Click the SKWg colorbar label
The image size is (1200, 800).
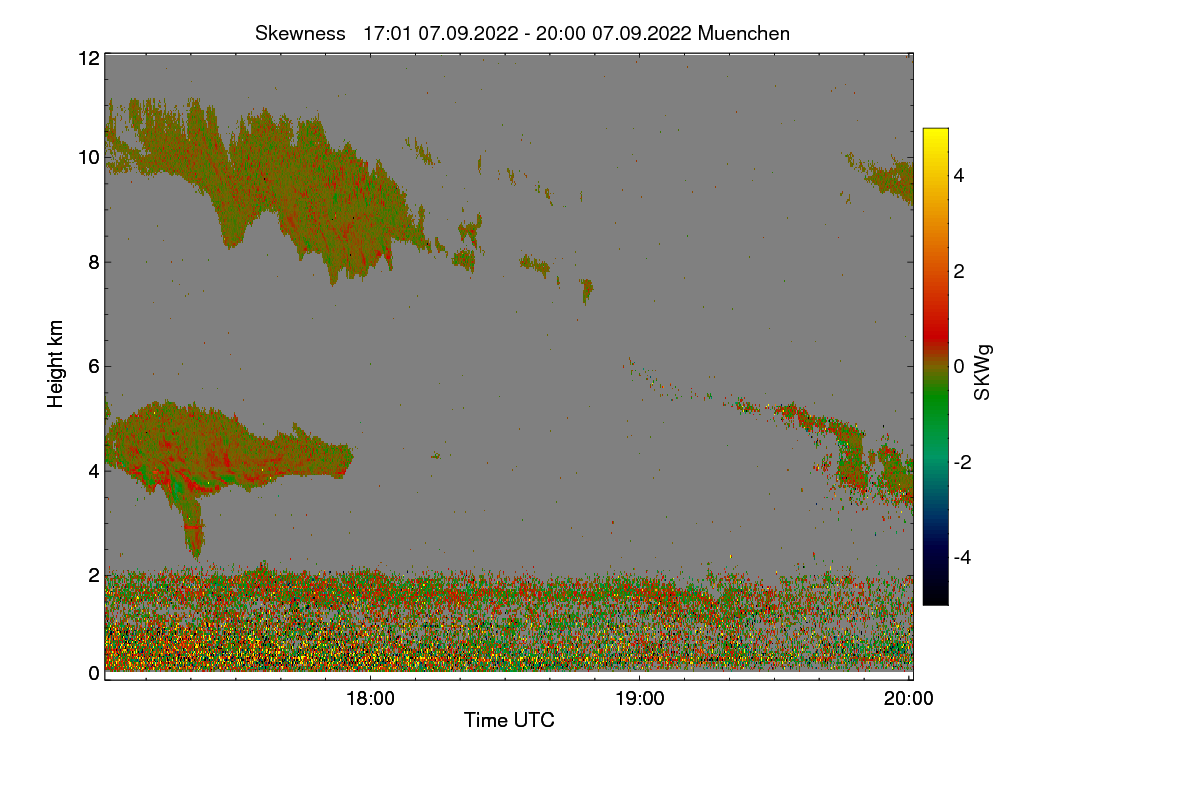pyautogui.click(x=982, y=373)
